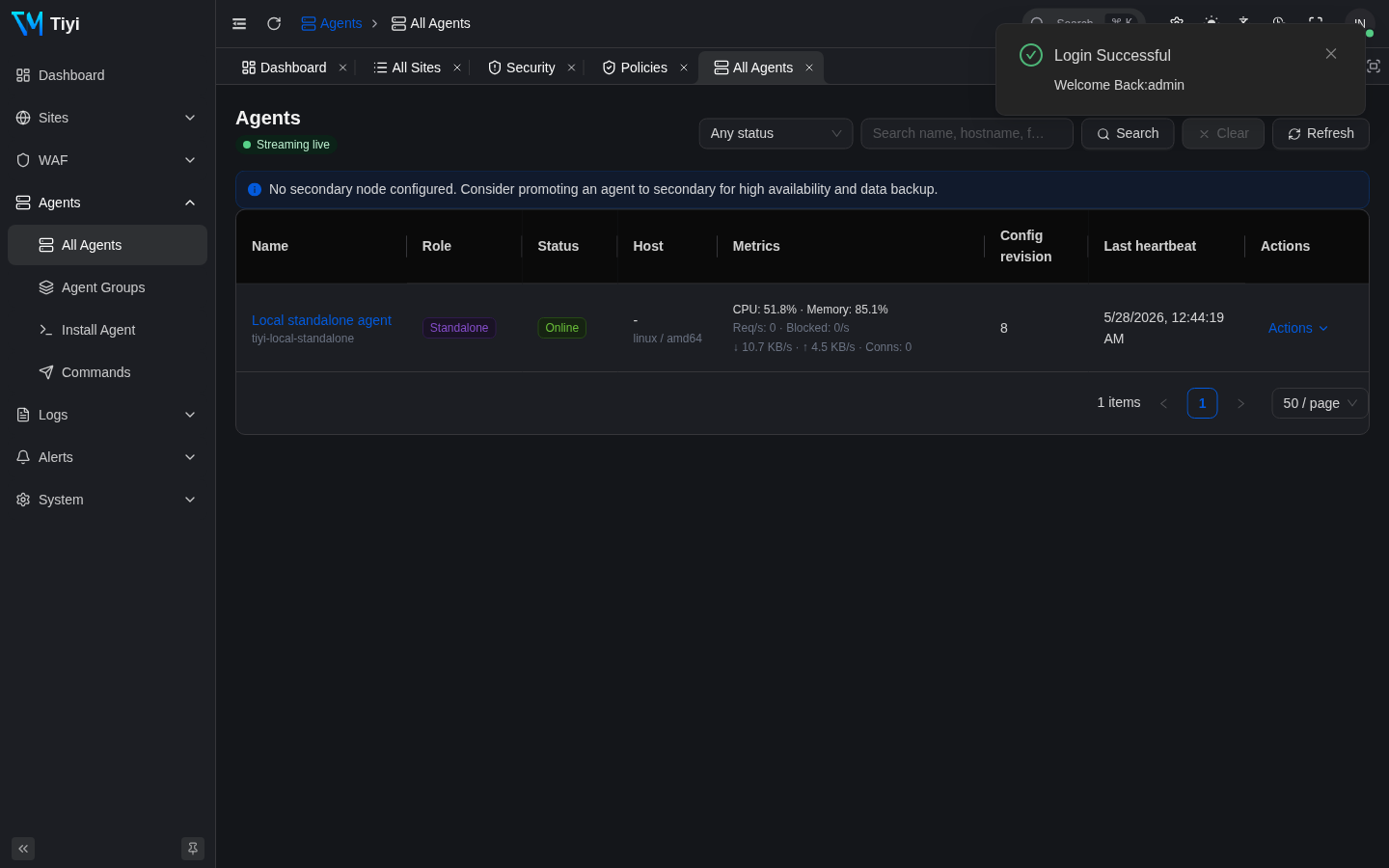Click the Dashboard grid icon in sidebar

point(23,75)
